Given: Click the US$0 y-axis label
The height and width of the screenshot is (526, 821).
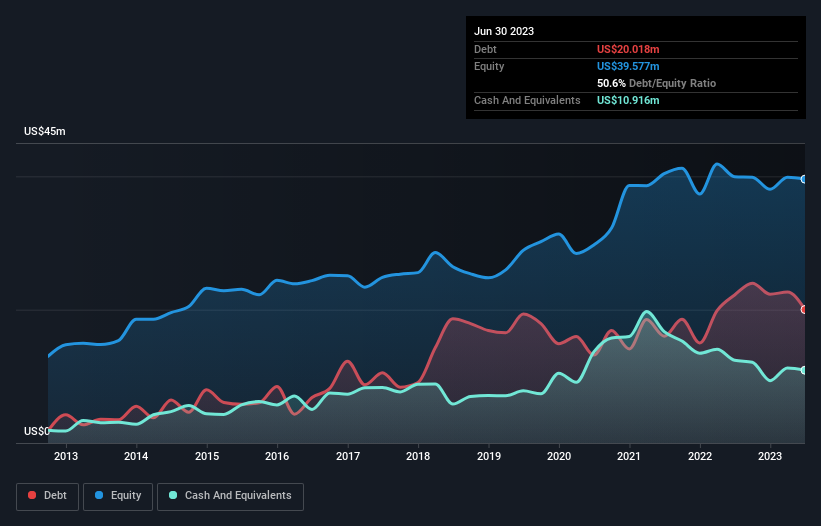Looking at the screenshot, I should click(37, 431).
